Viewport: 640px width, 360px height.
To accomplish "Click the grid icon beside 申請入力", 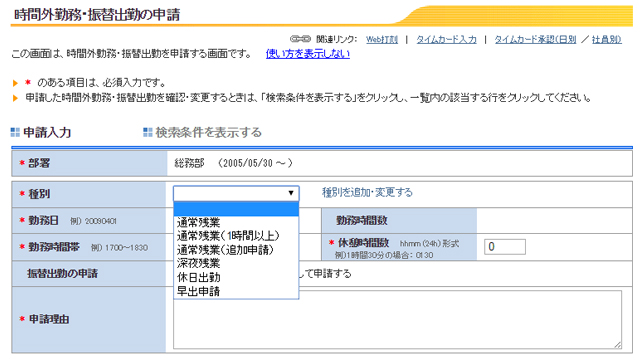I will click(x=15, y=132).
